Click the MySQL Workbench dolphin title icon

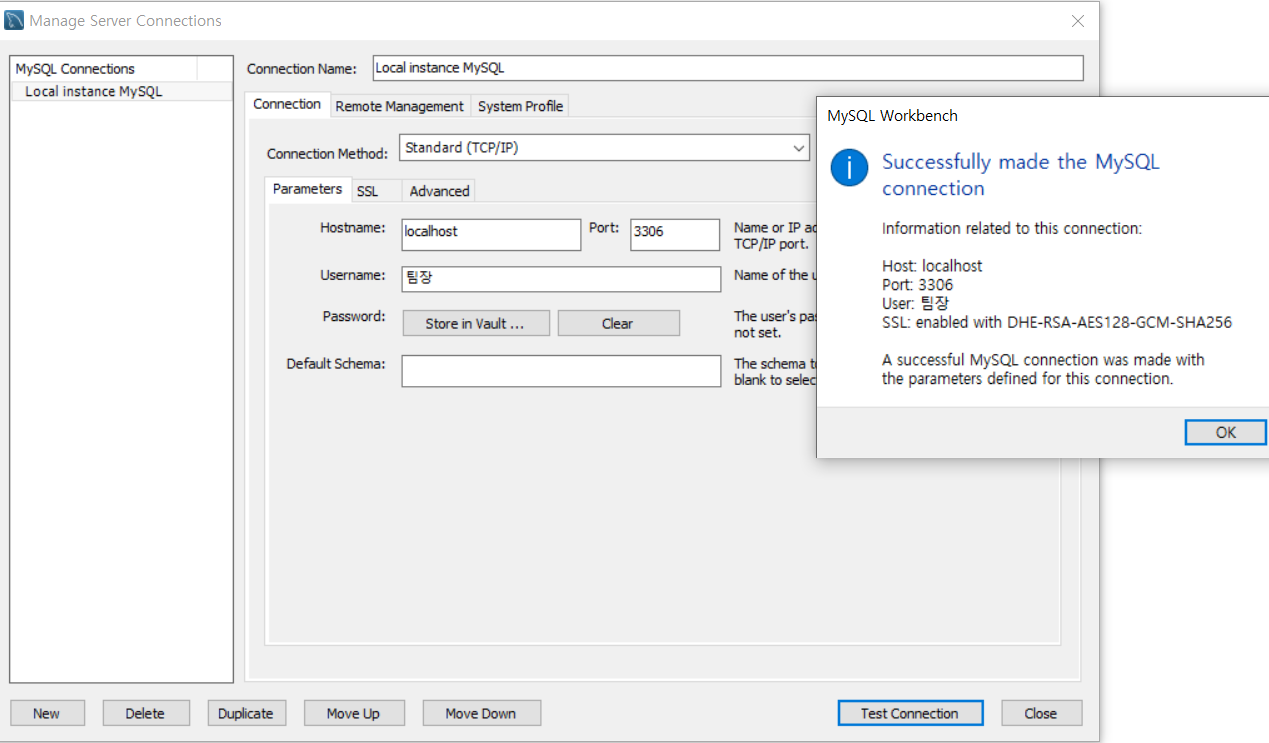14,20
